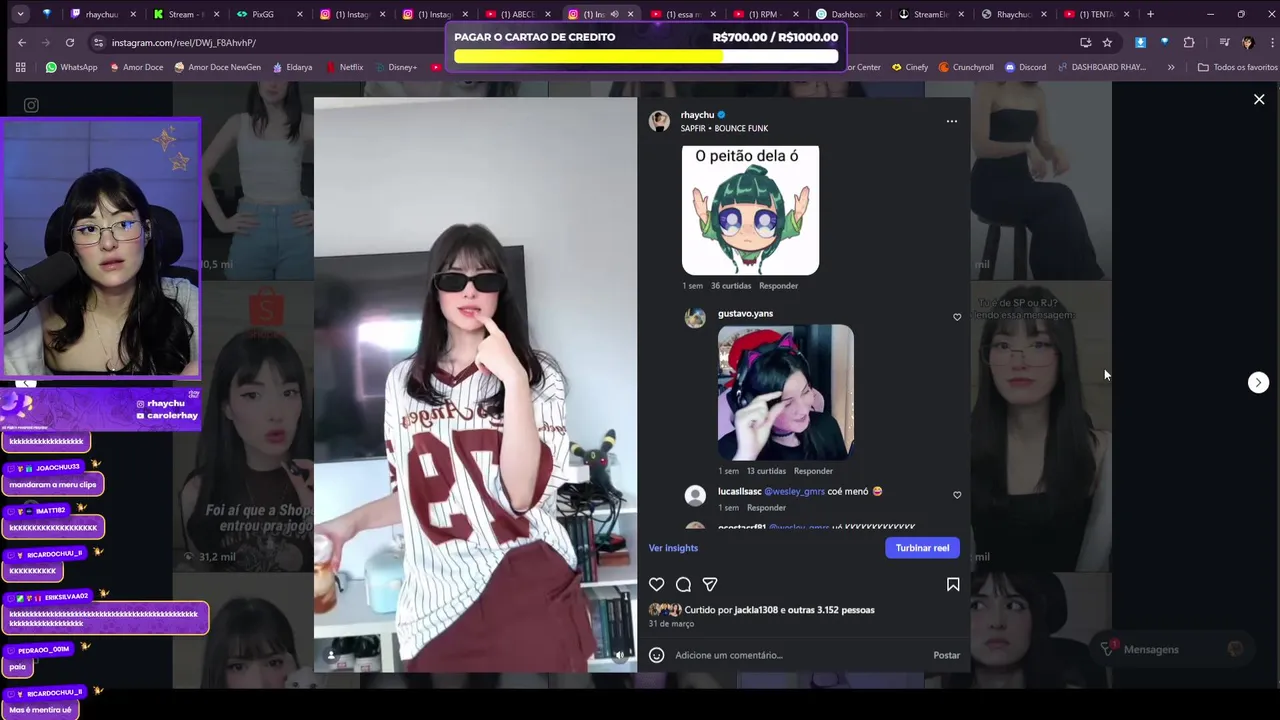1280x720 pixels.
Task: Open the browser extensions puzzle icon
Action: coord(1189,42)
